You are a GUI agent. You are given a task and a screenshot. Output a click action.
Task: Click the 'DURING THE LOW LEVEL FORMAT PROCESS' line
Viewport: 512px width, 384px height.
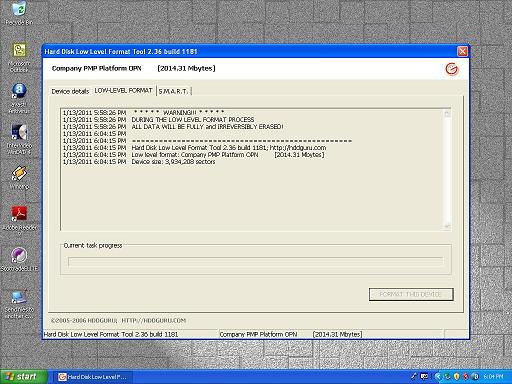pos(158,120)
